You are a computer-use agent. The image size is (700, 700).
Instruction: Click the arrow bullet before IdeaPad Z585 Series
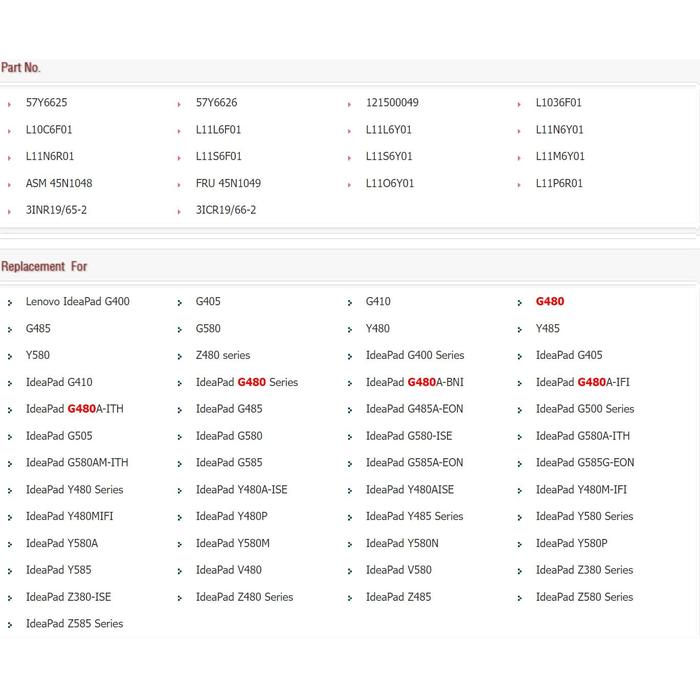(9, 625)
